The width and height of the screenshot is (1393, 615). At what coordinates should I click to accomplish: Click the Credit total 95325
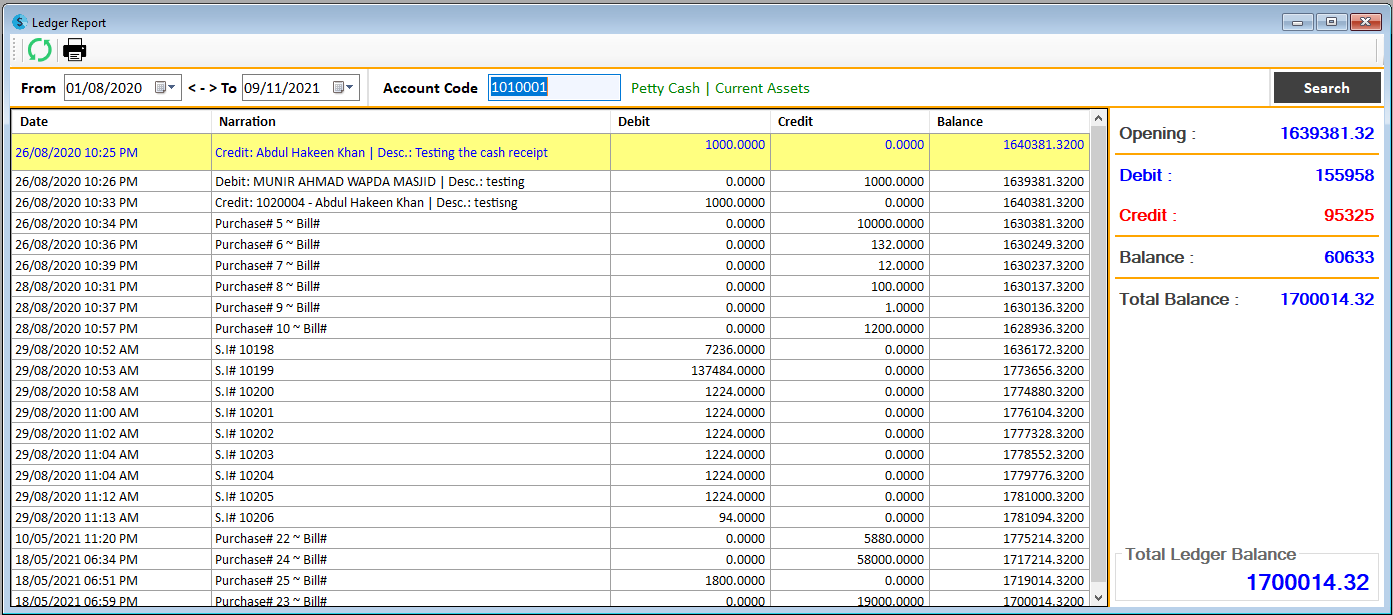pyautogui.click(x=1349, y=215)
